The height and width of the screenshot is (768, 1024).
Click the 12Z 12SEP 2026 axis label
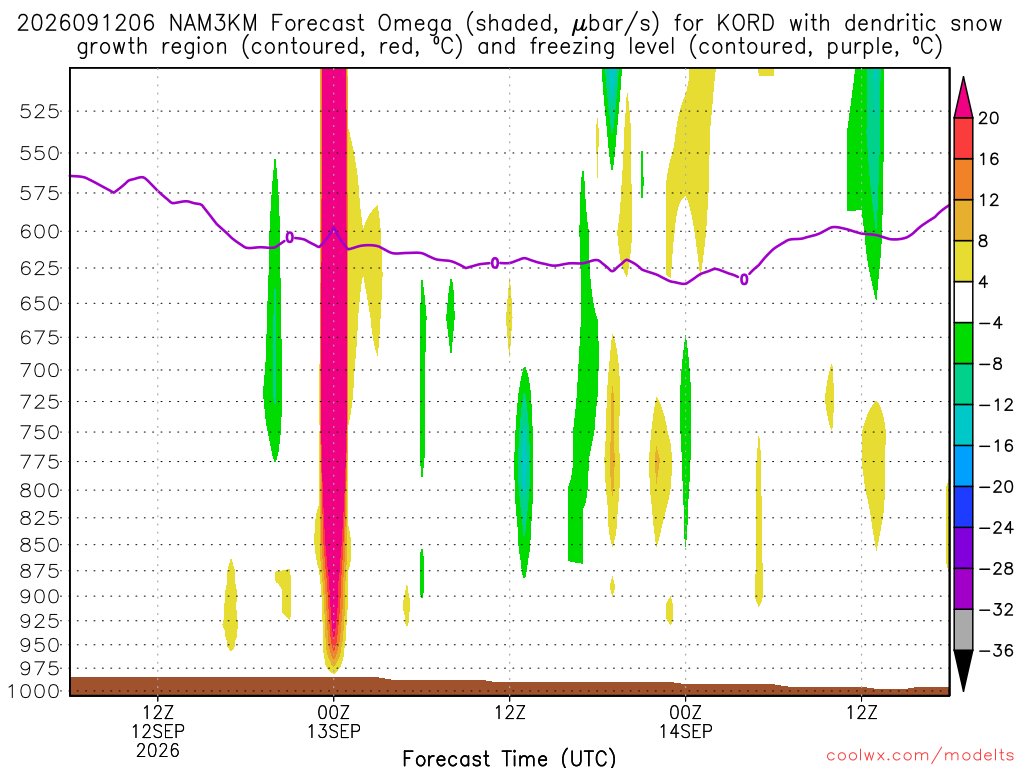(x=158, y=731)
